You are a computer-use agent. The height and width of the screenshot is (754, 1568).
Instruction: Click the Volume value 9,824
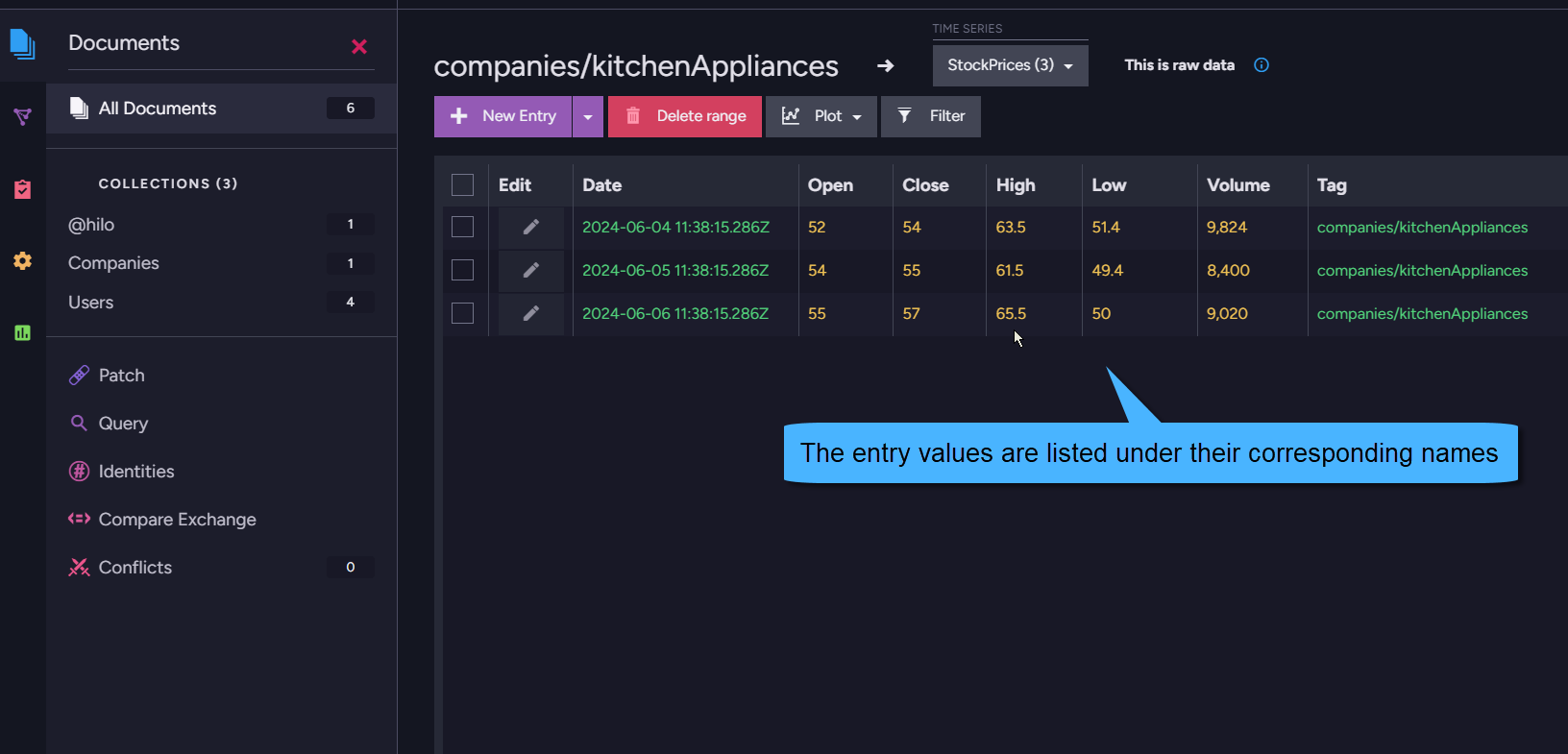coord(1227,228)
